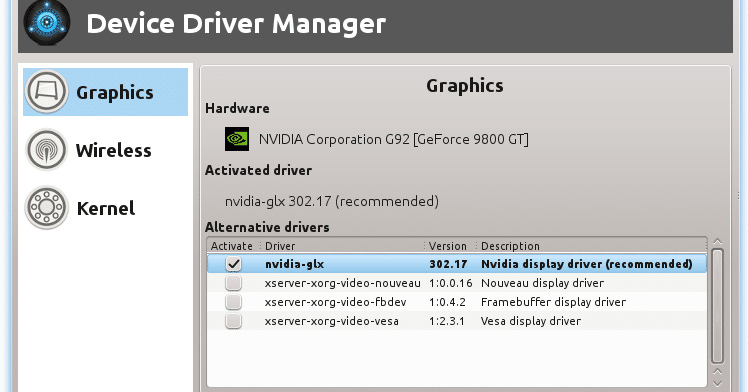Click version 1:2.3.1 cell
The image size is (748, 392).
tap(447, 321)
